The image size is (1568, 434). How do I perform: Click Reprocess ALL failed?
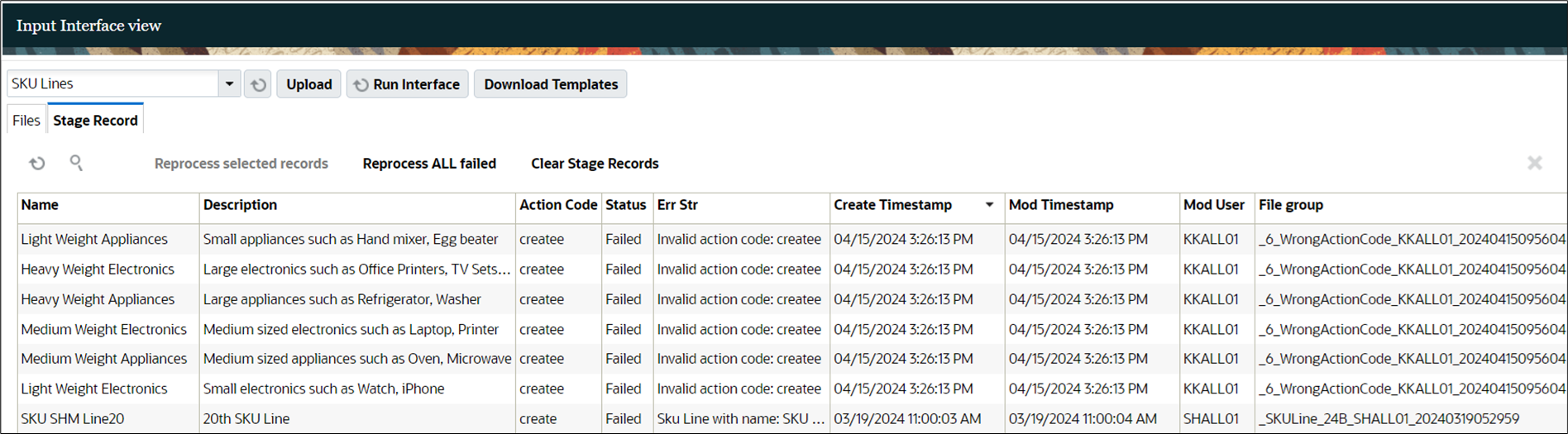tap(429, 164)
